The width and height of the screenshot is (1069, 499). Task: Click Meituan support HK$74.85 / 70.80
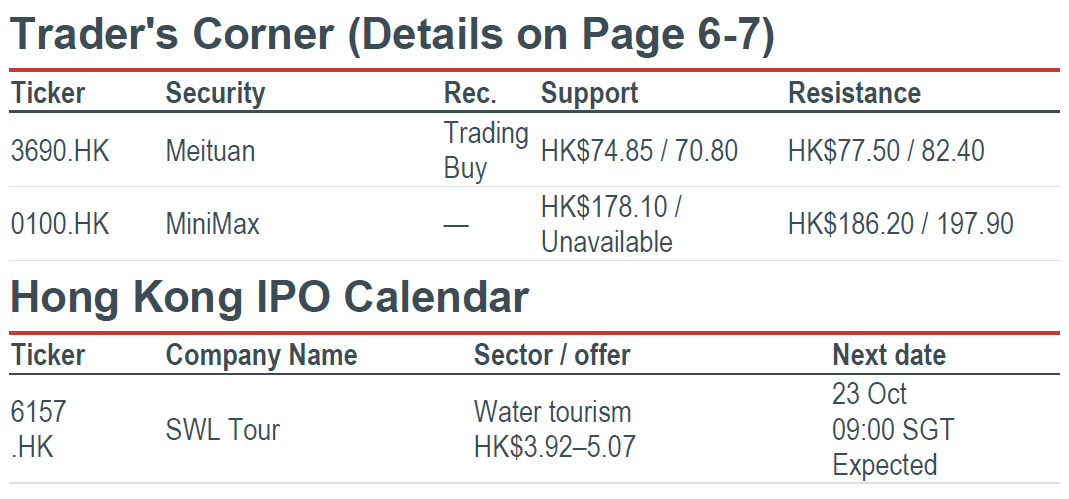pyautogui.click(x=639, y=151)
